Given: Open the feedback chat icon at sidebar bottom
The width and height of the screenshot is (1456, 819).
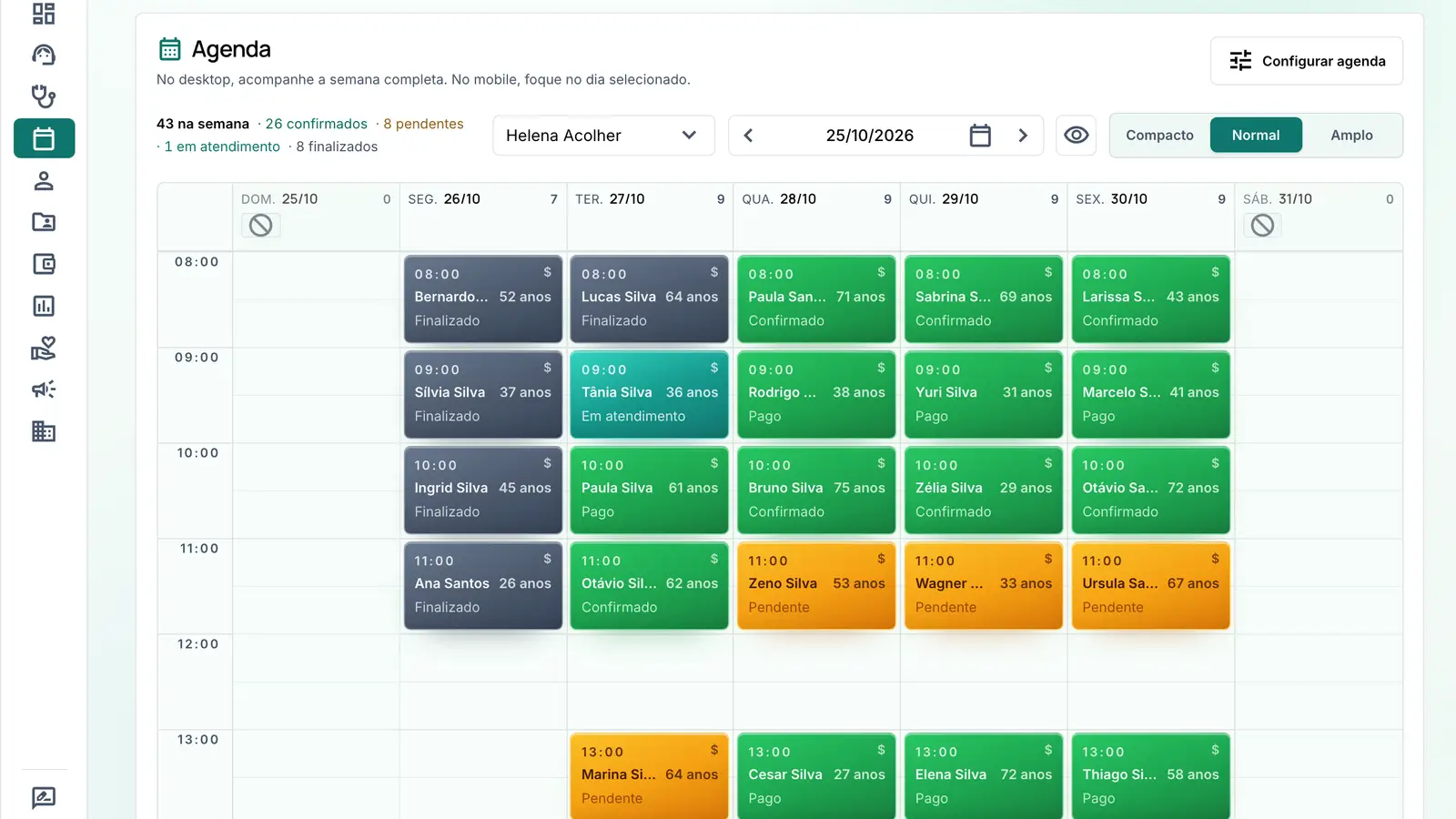Looking at the screenshot, I should tap(44, 798).
